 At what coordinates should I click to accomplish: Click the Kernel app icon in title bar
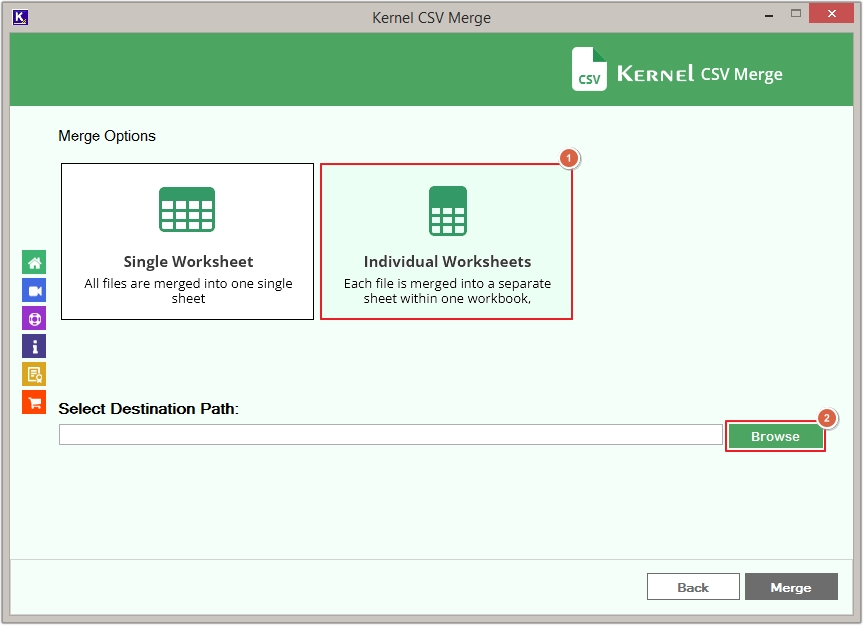[20, 17]
